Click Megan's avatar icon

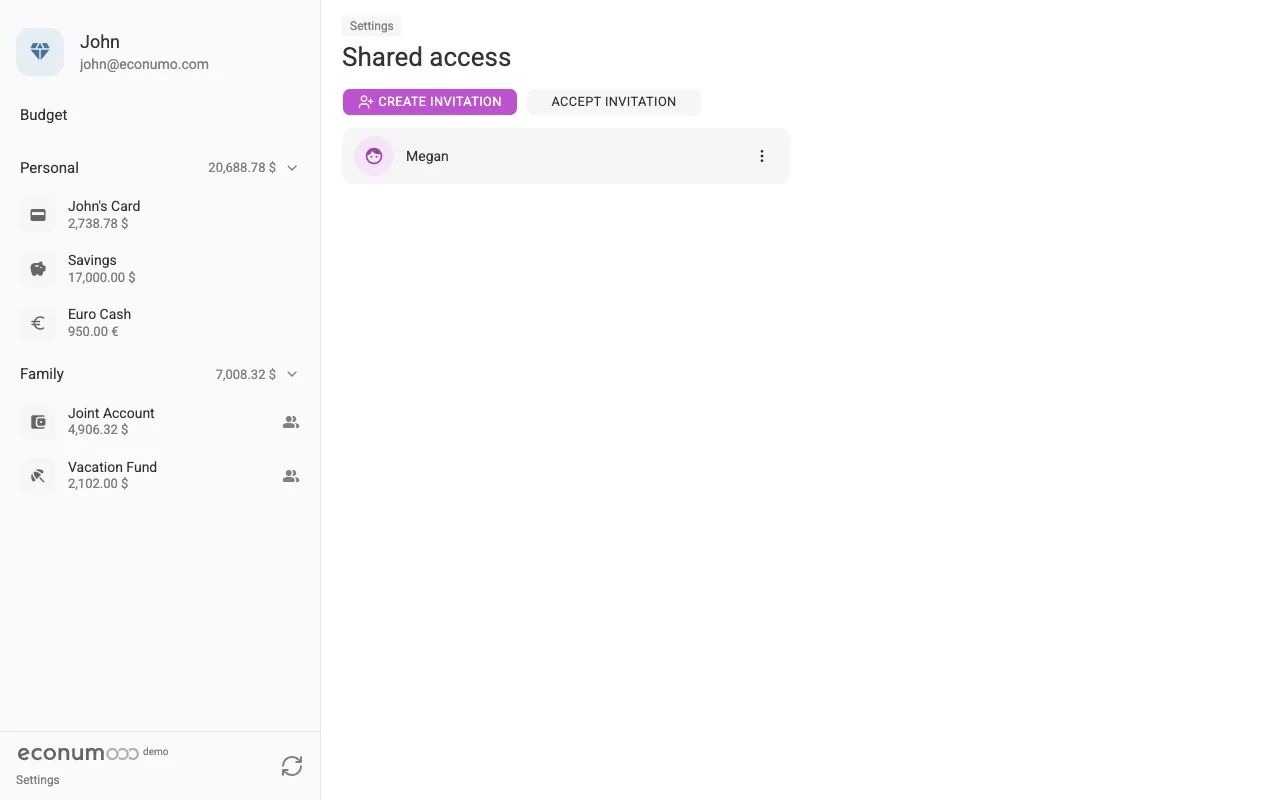coord(374,156)
